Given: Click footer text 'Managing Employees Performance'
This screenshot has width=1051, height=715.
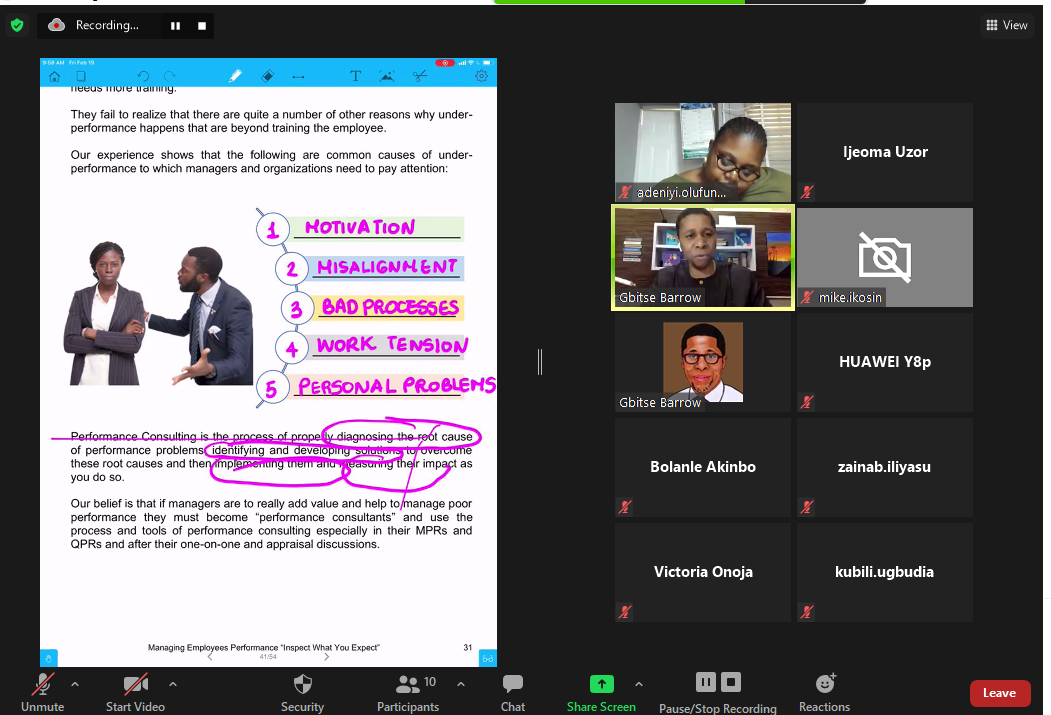Looking at the screenshot, I should point(212,647).
